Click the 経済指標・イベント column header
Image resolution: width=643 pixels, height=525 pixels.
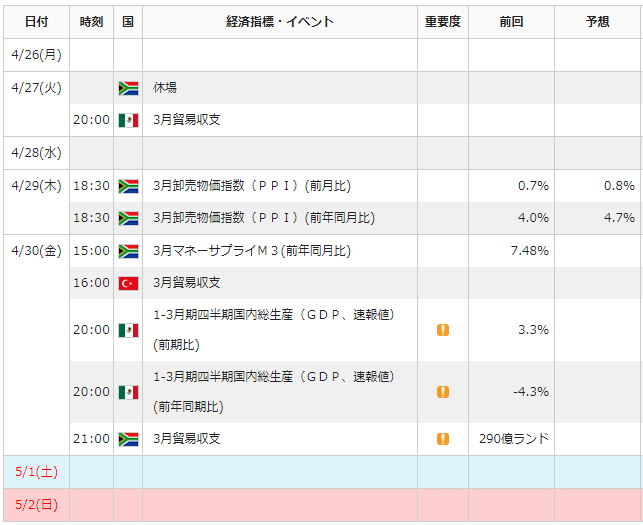[x=280, y=21]
